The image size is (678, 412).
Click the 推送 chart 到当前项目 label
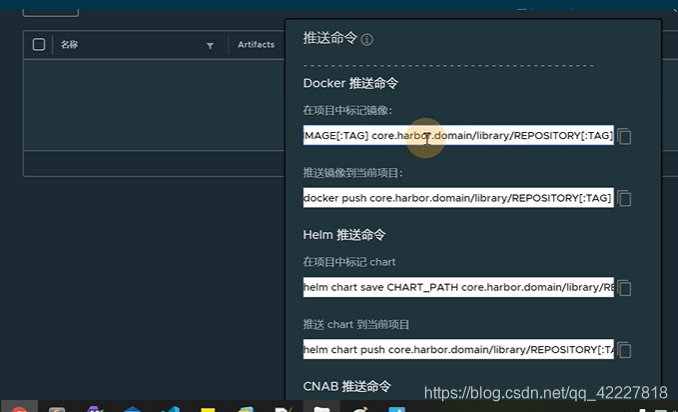356,324
